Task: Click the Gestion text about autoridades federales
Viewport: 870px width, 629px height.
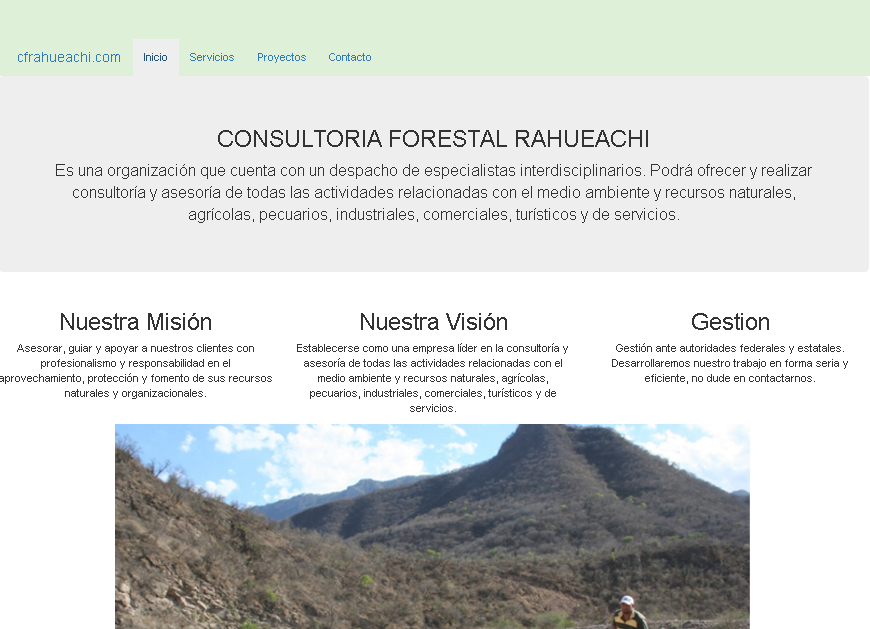Action: click(x=730, y=363)
